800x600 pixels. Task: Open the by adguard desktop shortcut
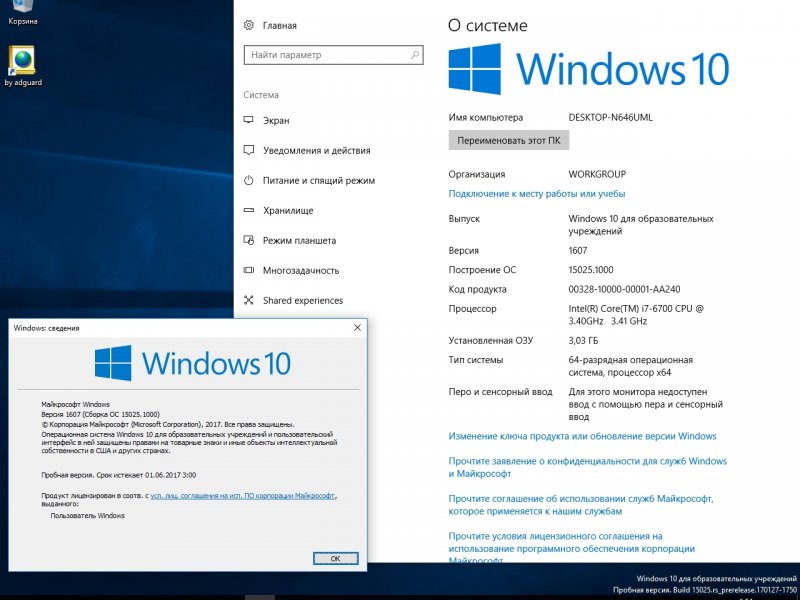[22, 66]
